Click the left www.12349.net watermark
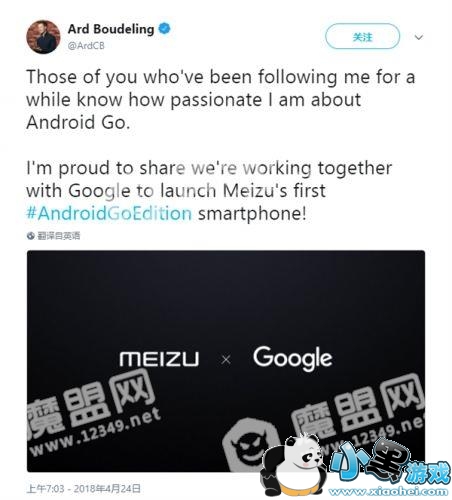The width and height of the screenshot is (452, 500). click(x=95, y=432)
